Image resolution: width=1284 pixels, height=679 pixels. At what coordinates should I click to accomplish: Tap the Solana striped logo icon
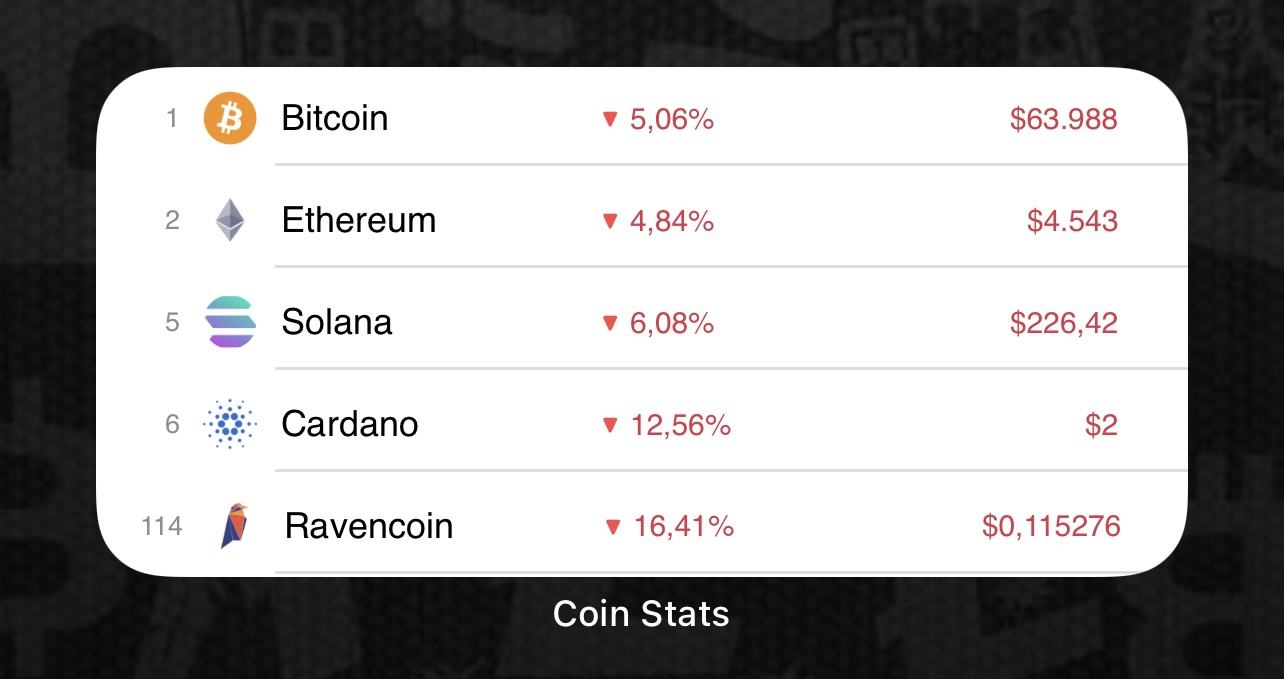point(230,322)
